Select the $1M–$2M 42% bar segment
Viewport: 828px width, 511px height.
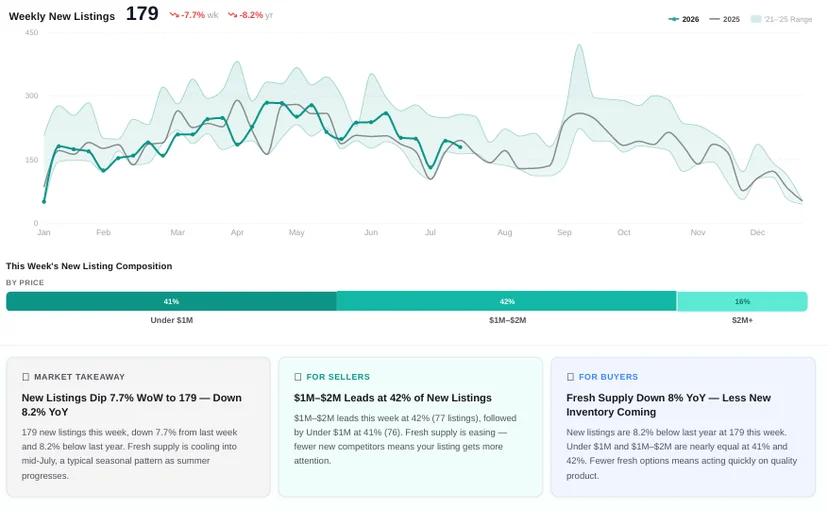[x=507, y=301]
